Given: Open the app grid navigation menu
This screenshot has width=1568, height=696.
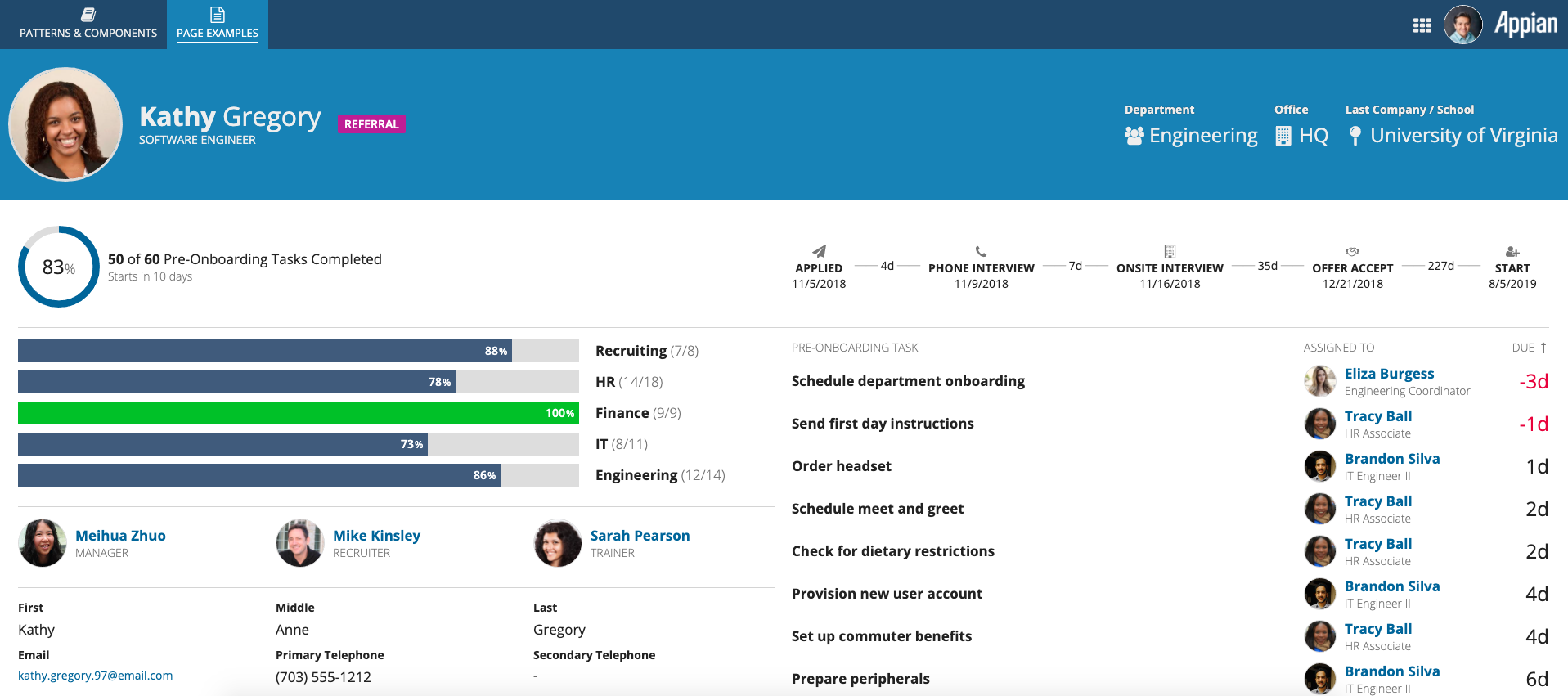Looking at the screenshot, I should [x=1422, y=25].
